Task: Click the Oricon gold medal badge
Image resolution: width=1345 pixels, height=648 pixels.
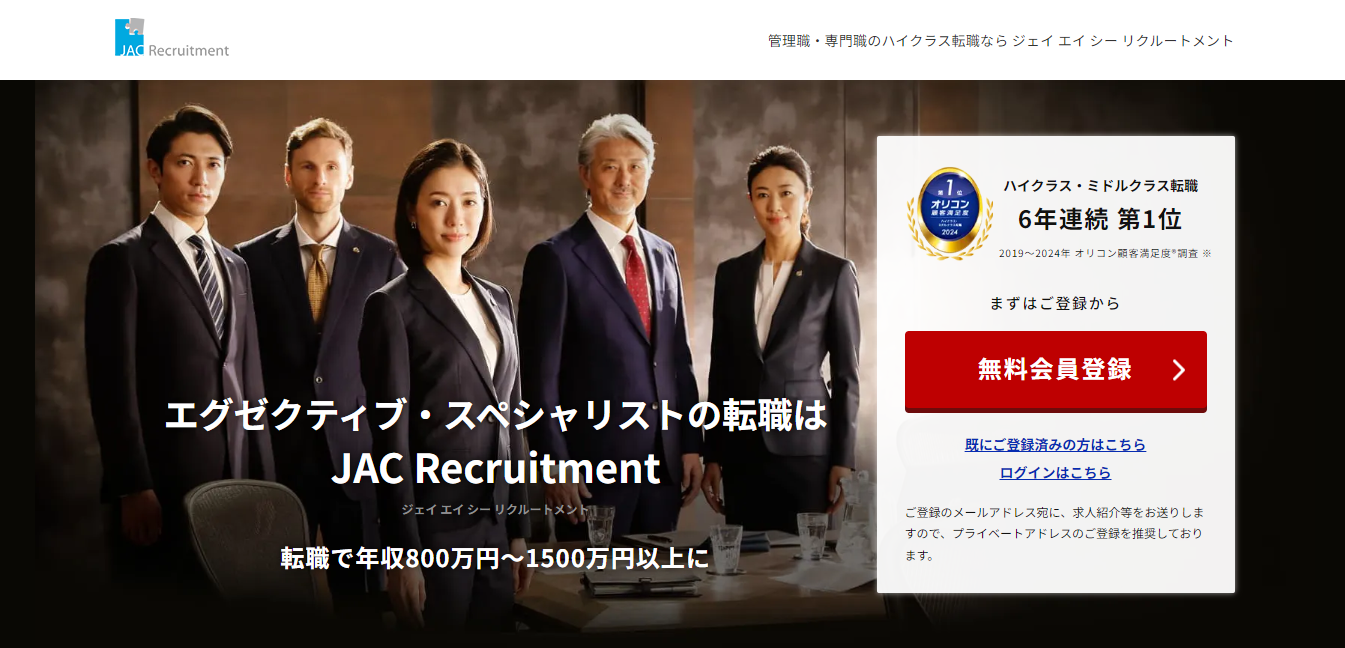Action: coord(950,213)
